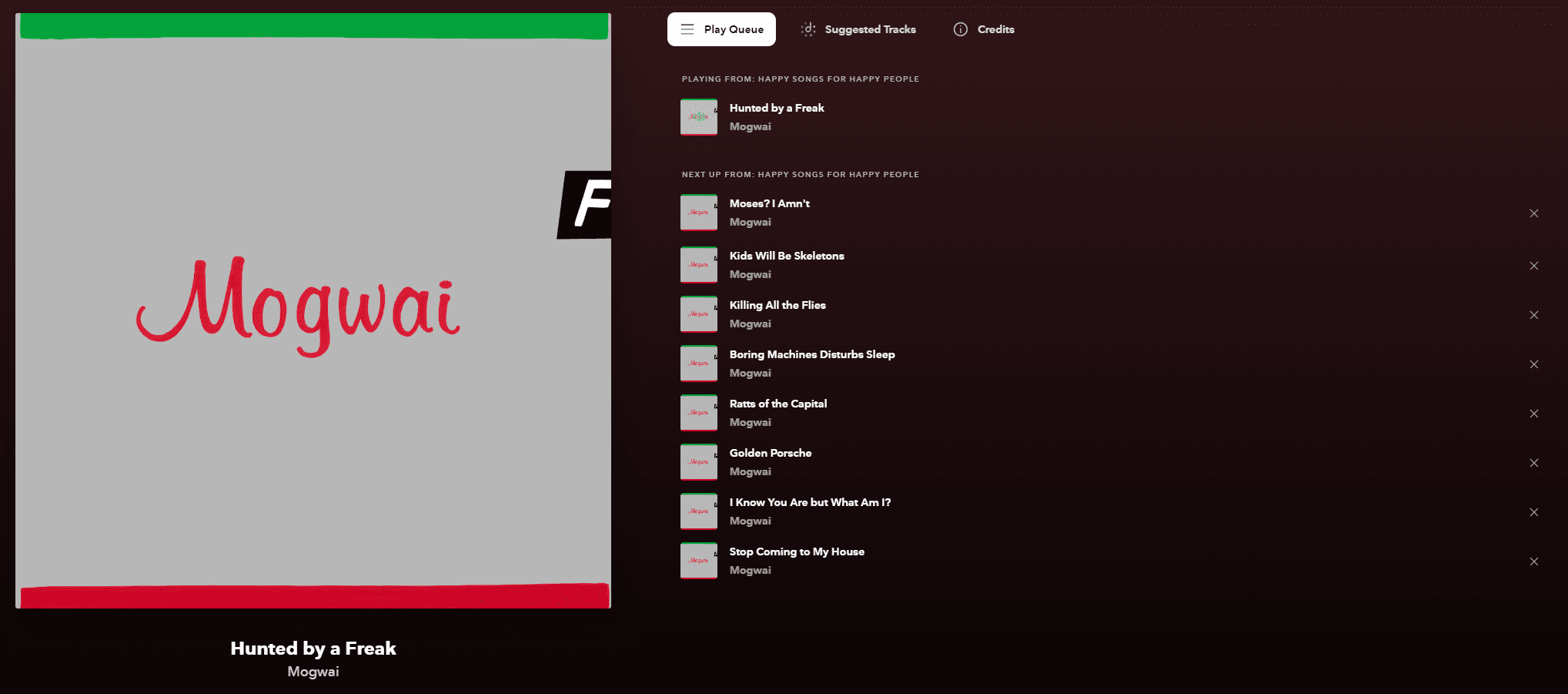Remove Killing All the Flies from queue

coord(1534,315)
